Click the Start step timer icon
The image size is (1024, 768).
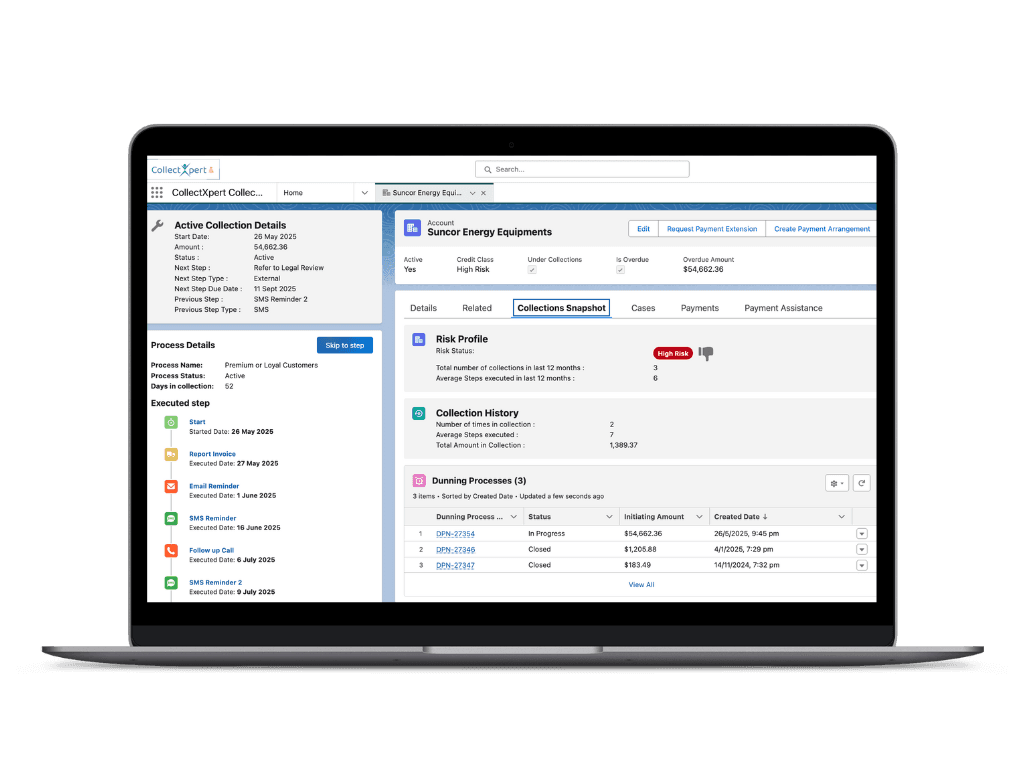click(x=171, y=423)
